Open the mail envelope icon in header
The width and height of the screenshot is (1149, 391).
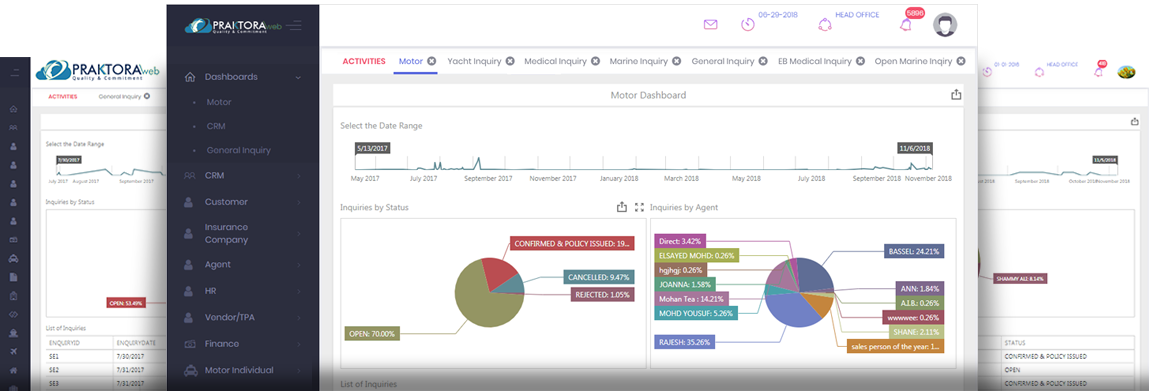click(710, 24)
